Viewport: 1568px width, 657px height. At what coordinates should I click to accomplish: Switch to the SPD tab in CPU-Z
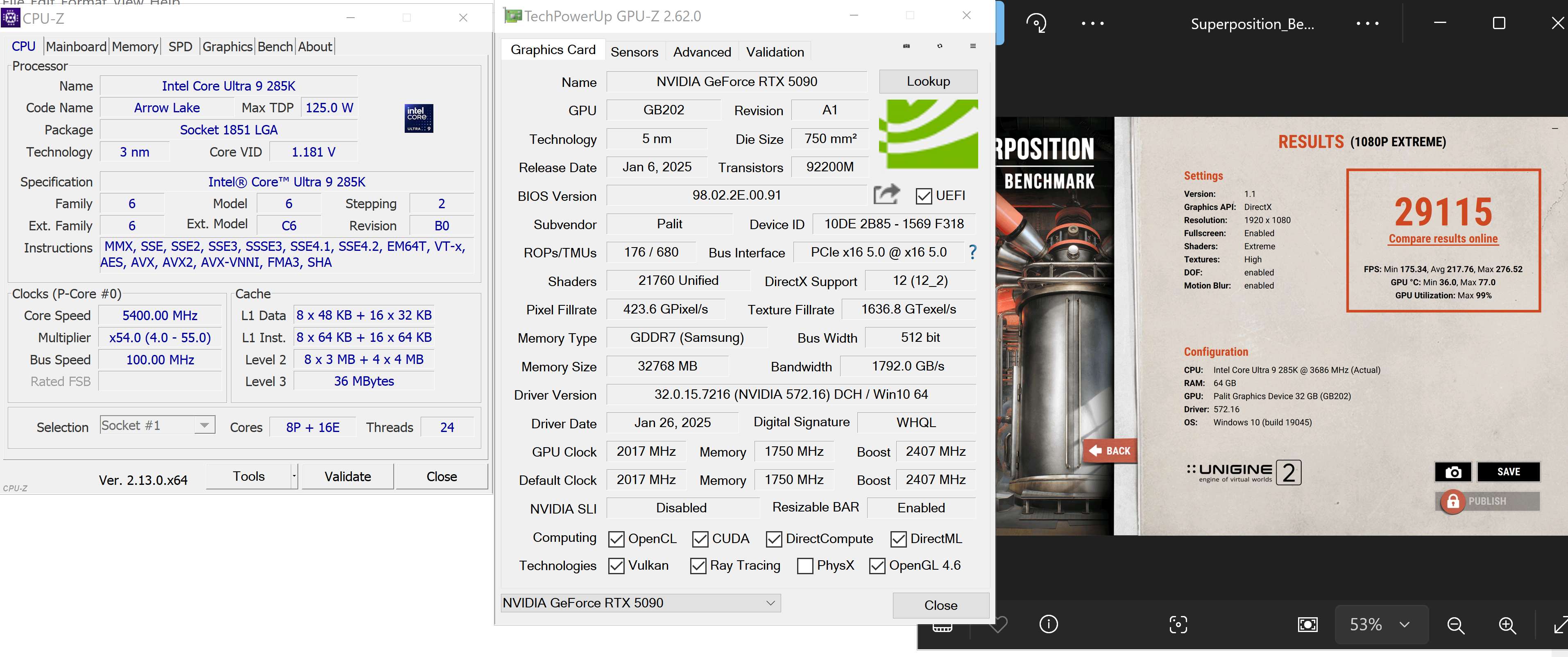point(180,47)
